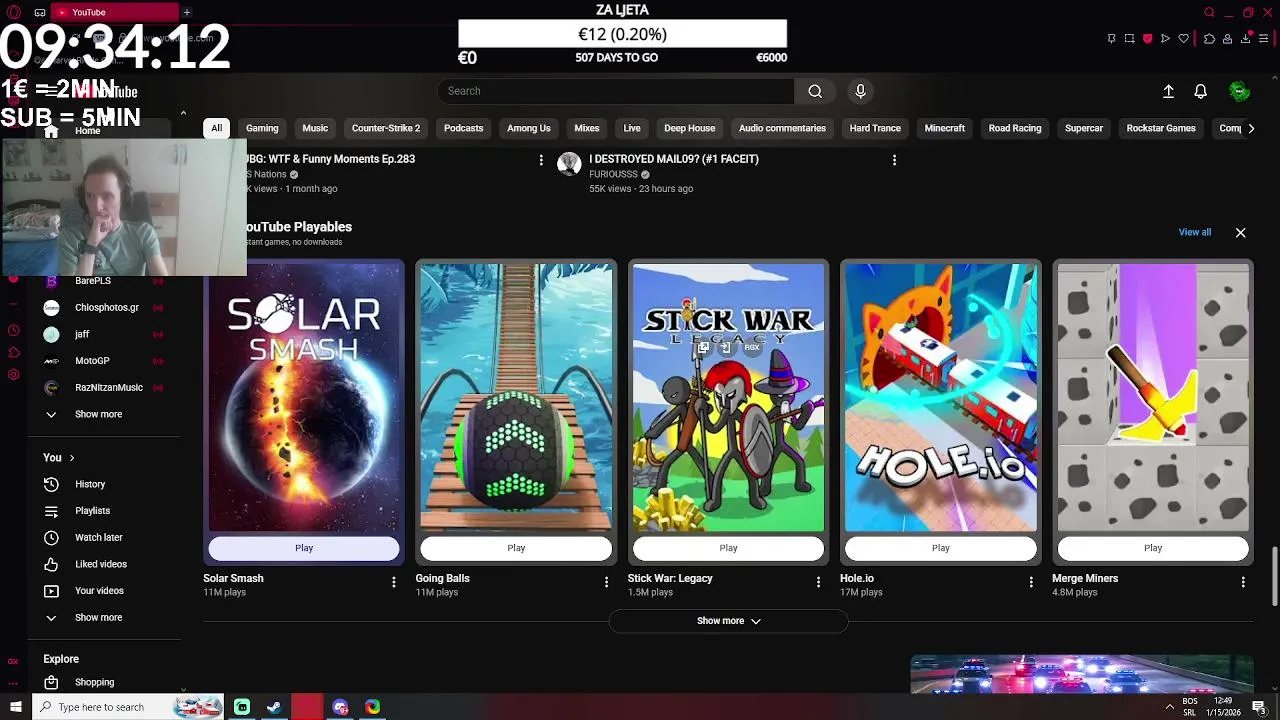The height and width of the screenshot is (720, 1280).
Task: Open more options for Stick War: Legacy
Action: click(x=818, y=582)
